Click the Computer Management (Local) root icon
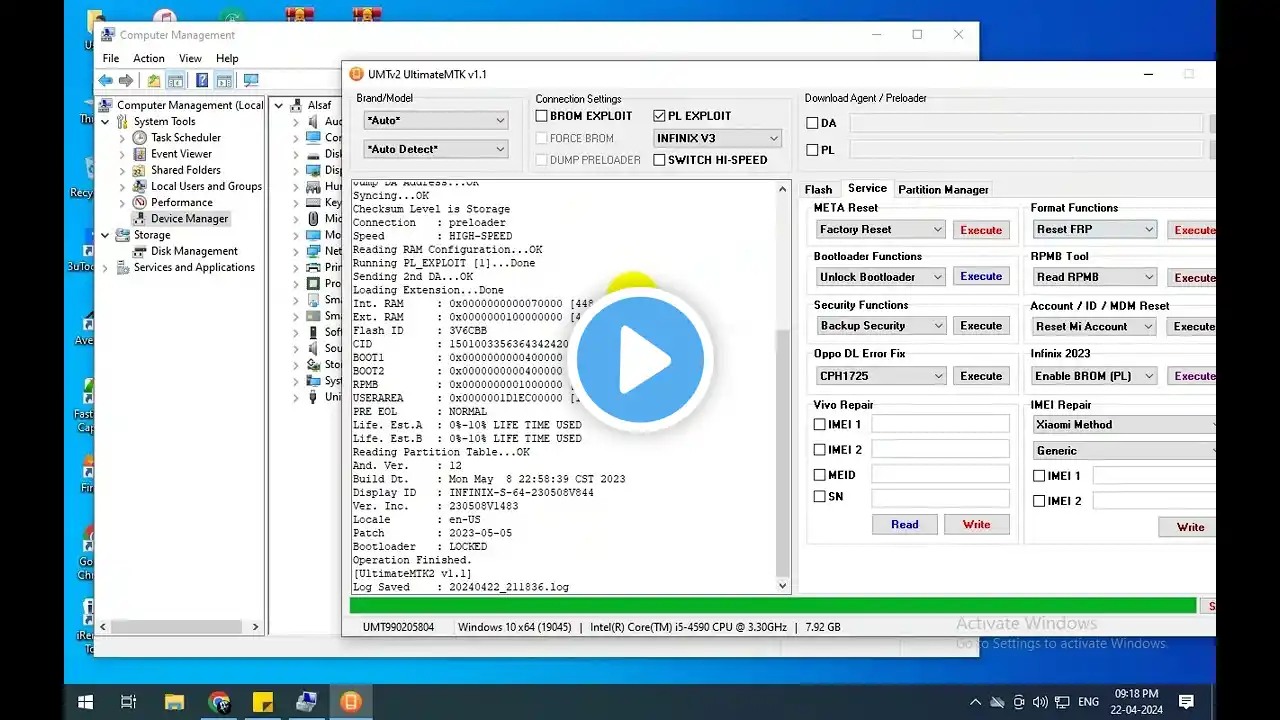The image size is (1280, 720). coord(106,105)
